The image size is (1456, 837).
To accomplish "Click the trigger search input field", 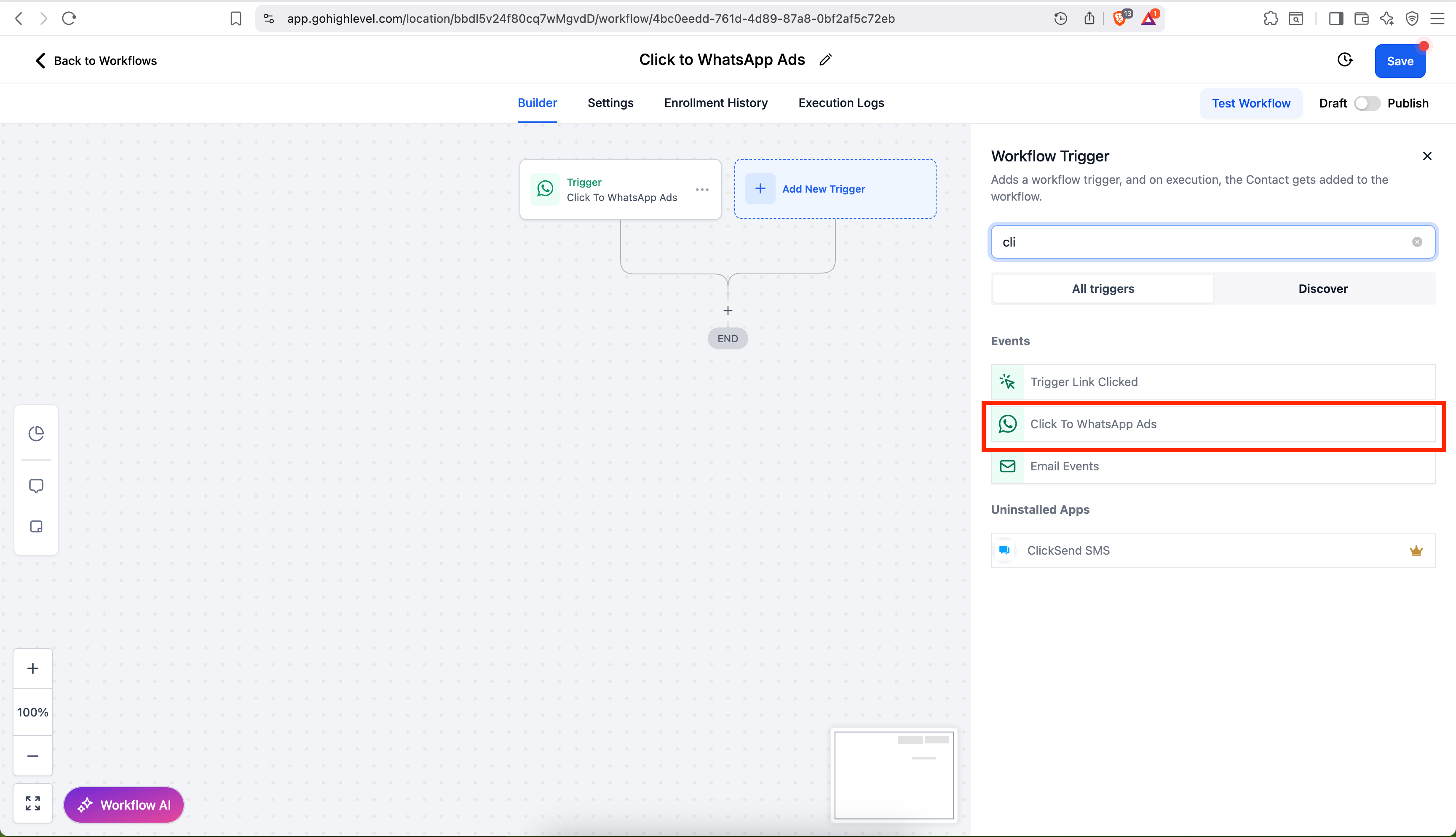I will point(1201,242).
